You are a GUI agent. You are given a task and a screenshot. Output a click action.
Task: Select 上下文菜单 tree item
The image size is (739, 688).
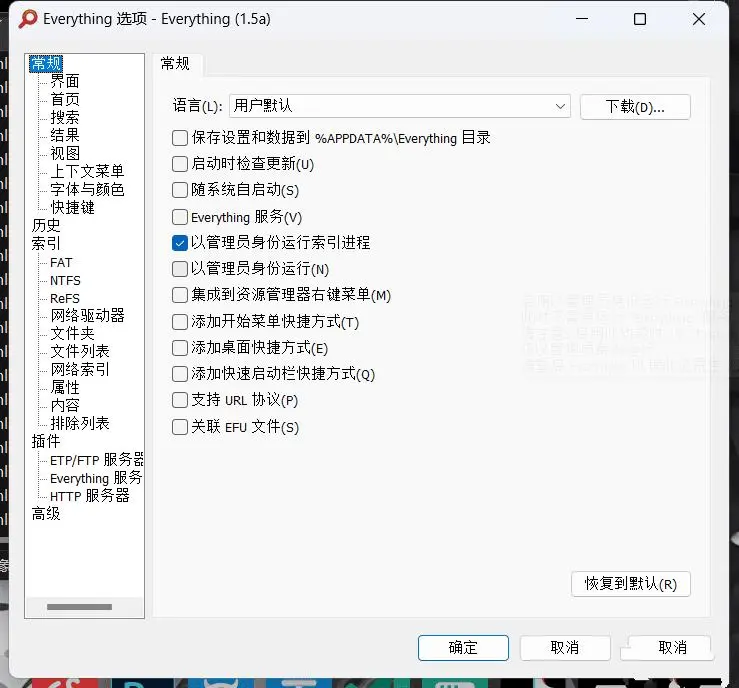pyautogui.click(x=87, y=171)
